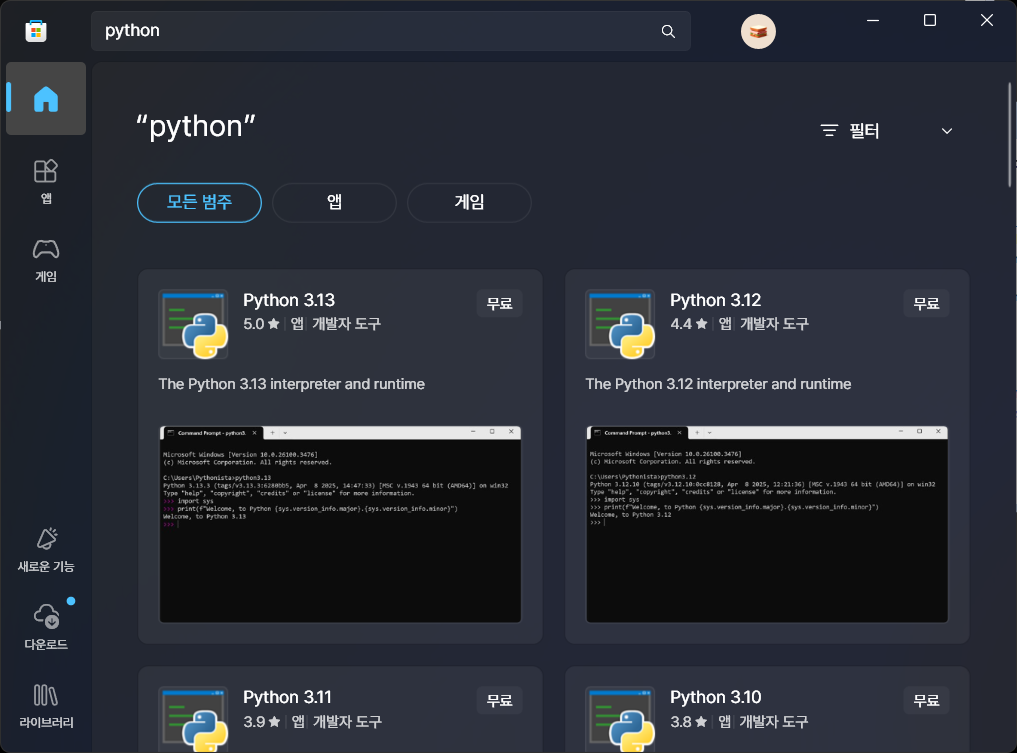
Task: Click the Python 3.10 app icon
Action: 620,719
